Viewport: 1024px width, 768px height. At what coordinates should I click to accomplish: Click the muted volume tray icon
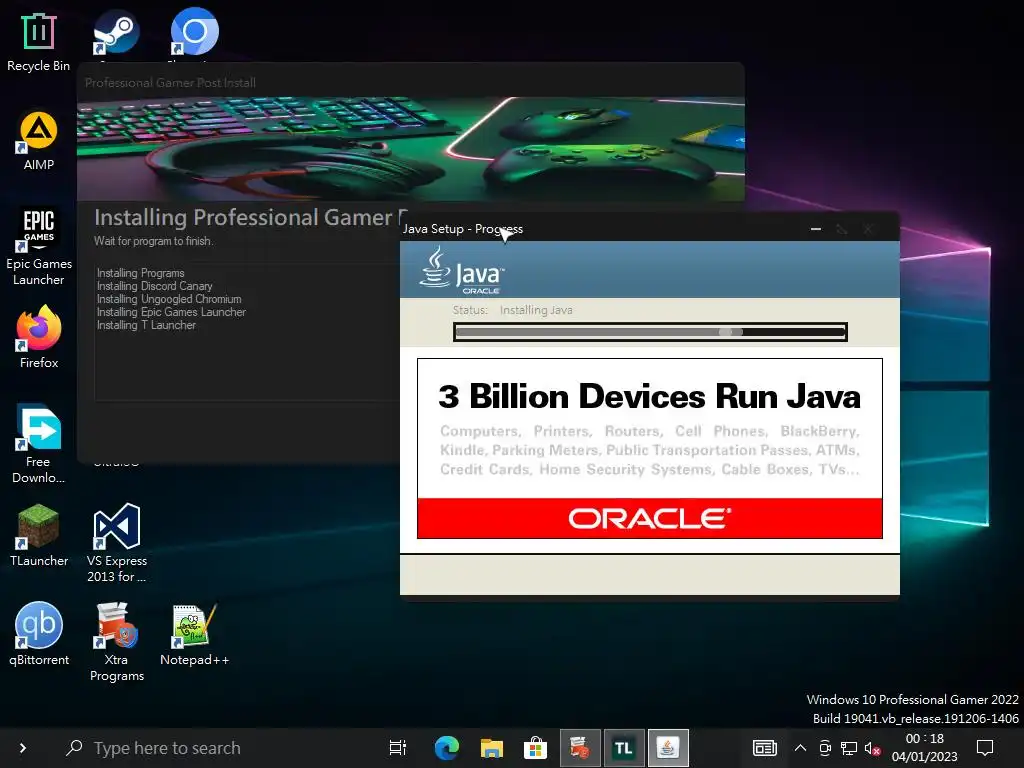(872, 748)
